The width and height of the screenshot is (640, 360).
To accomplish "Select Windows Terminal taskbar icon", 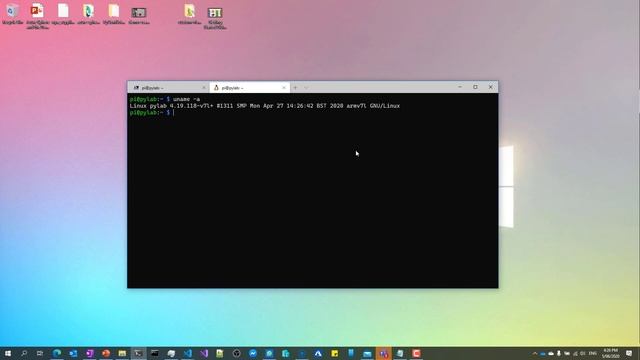I will 138,353.
